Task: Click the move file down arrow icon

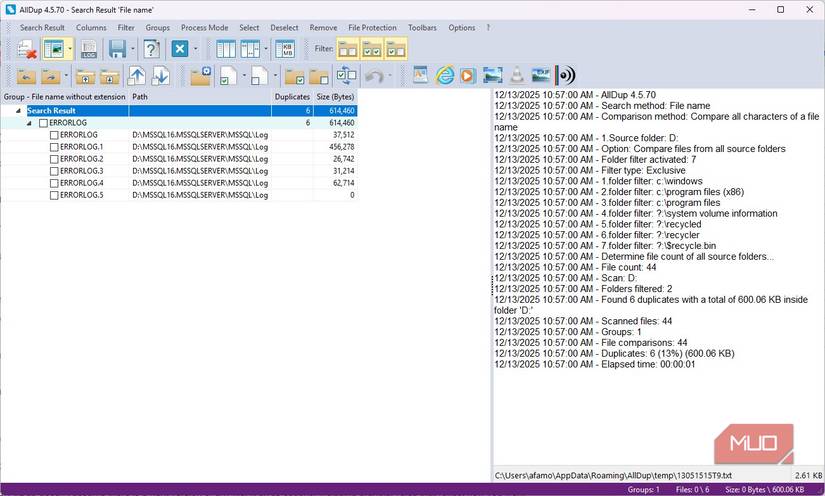Action: click(x=160, y=76)
